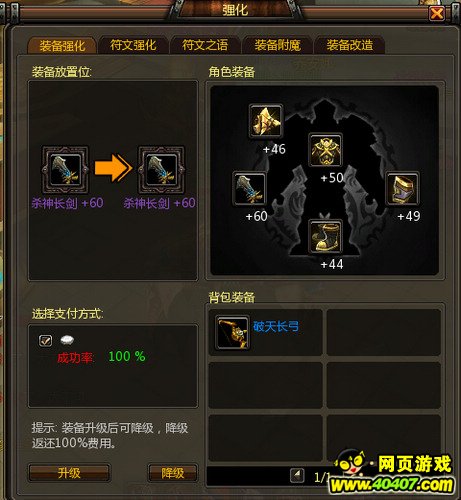
Task: Switch to the 符文强化 tab
Action: 133,45
